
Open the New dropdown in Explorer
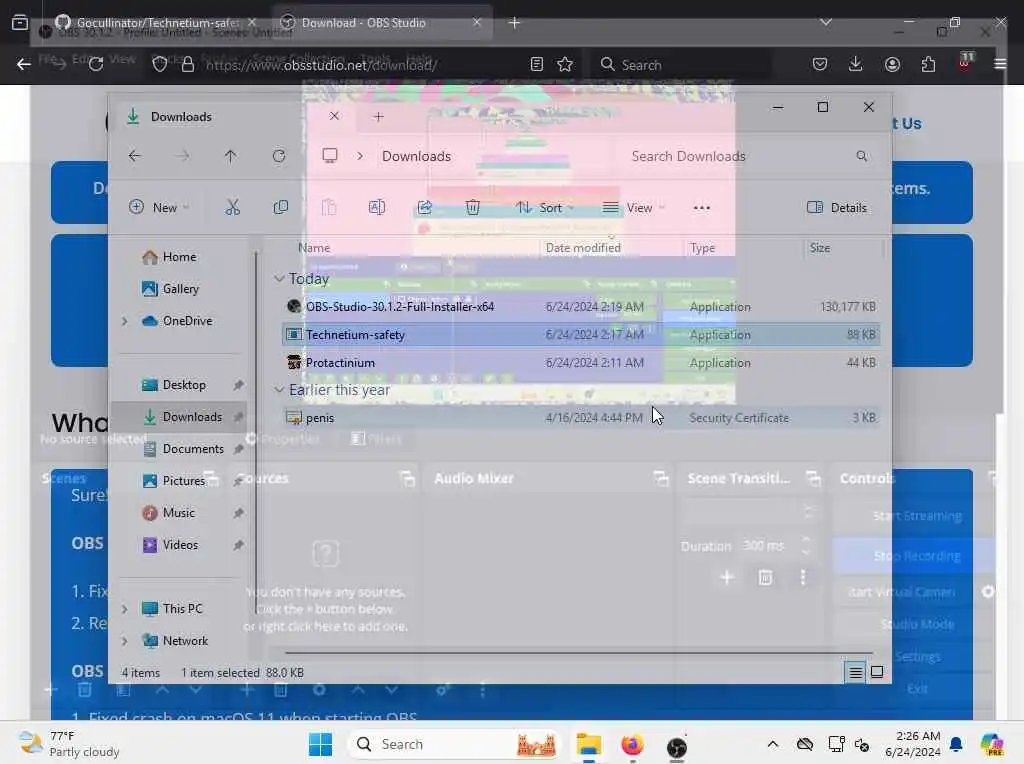click(159, 208)
